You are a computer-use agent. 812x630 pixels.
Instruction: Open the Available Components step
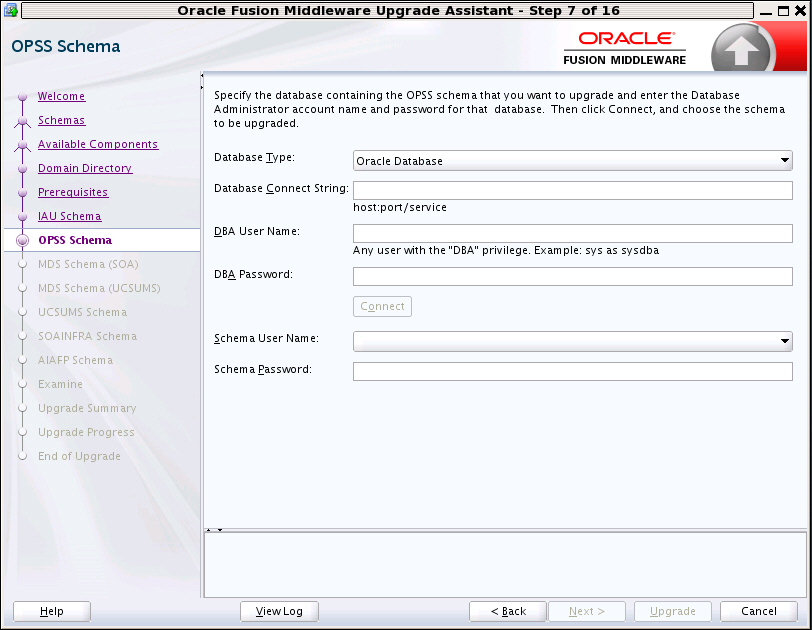tap(98, 144)
